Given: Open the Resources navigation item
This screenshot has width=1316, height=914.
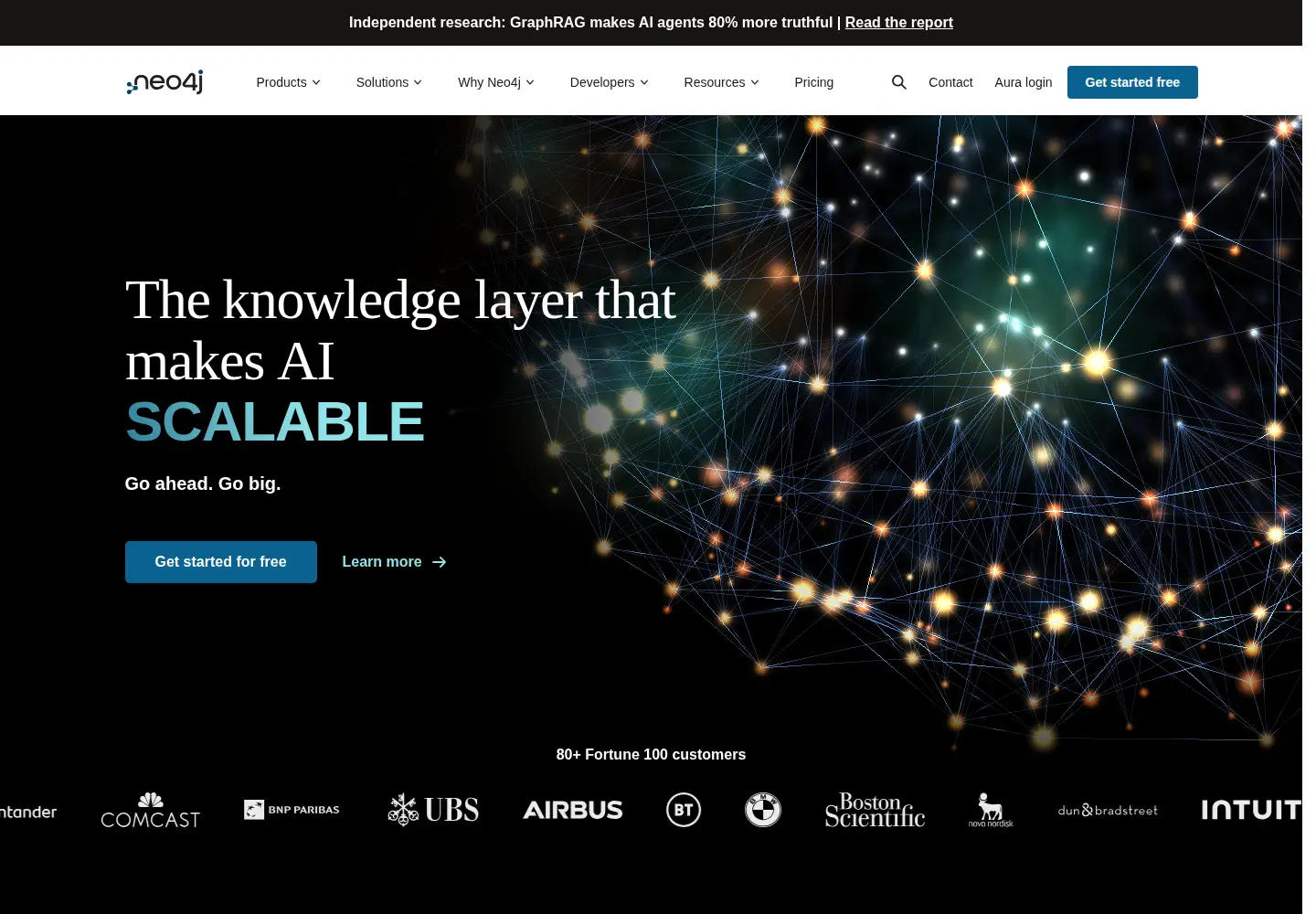Looking at the screenshot, I should 721,82.
